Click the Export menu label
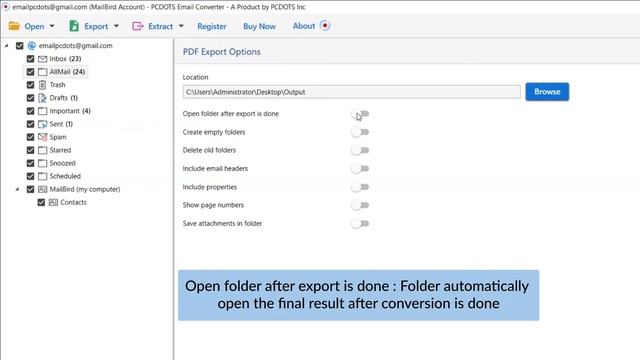The image size is (640, 360). (x=96, y=26)
